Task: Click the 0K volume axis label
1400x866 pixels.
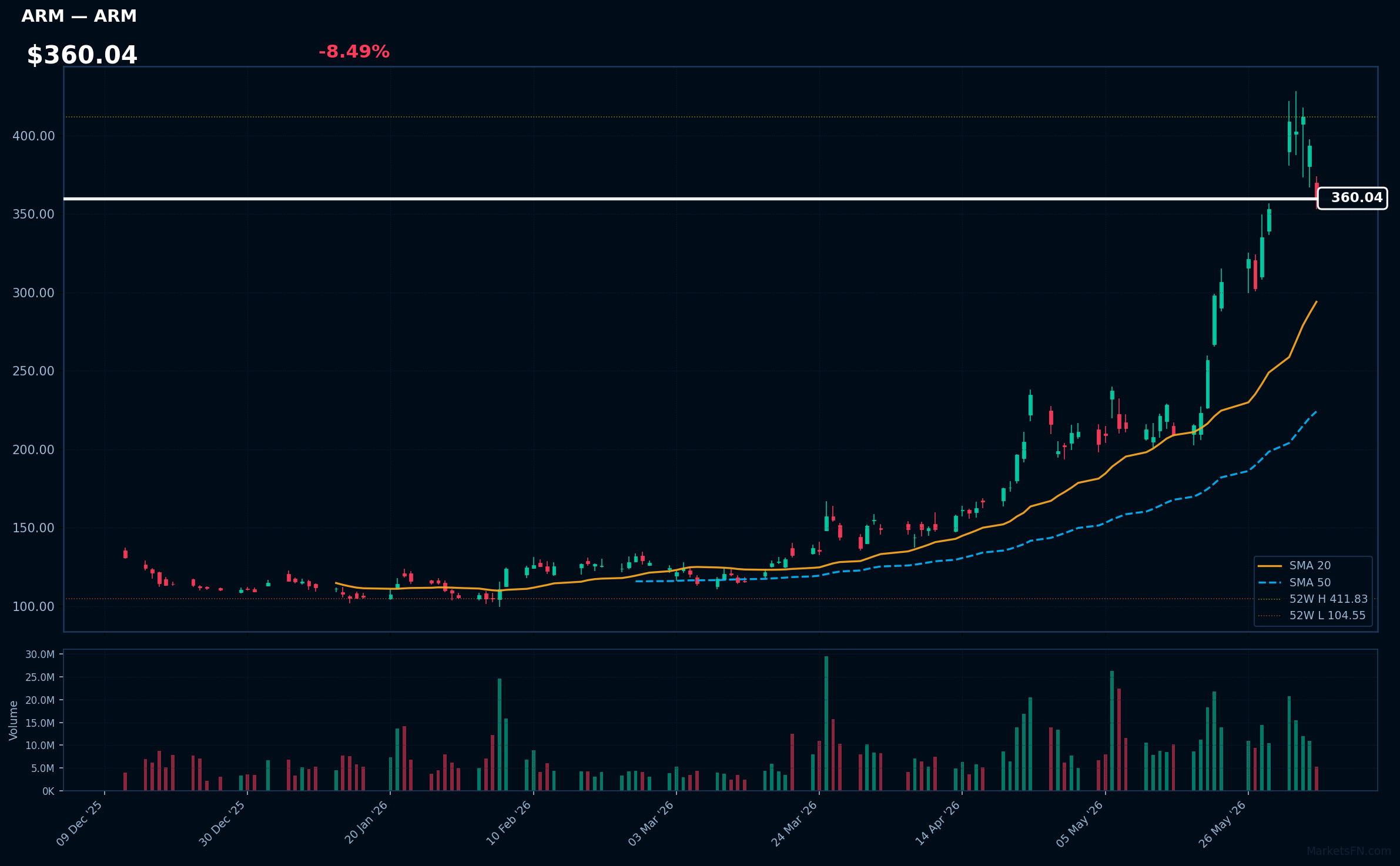Action: coord(48,791)
